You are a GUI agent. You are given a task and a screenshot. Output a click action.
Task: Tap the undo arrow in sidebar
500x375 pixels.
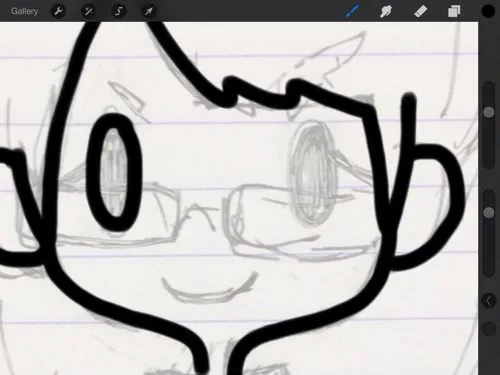[489, 301]
